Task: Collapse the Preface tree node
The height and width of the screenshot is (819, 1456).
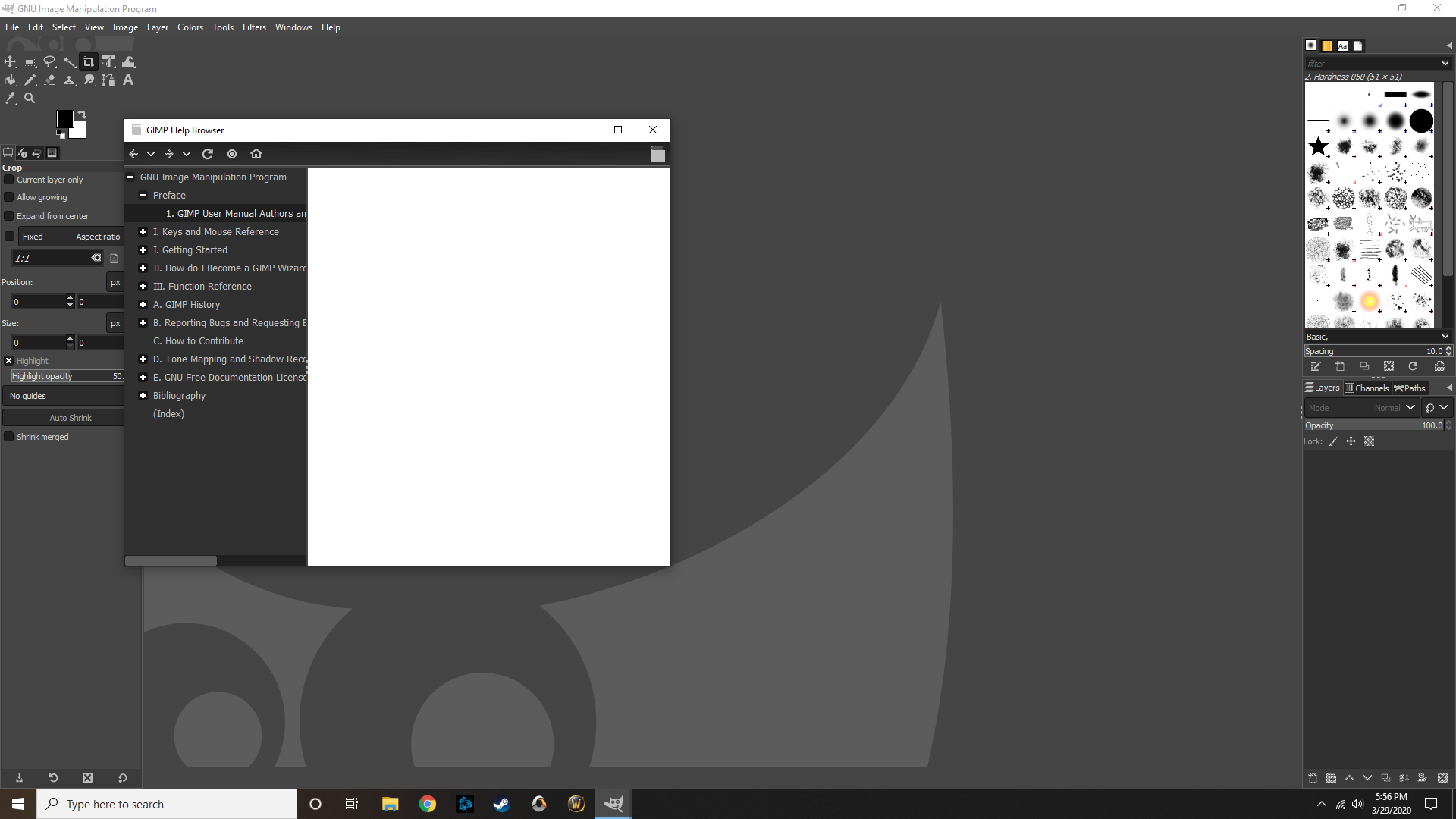Action: [143, 196]
